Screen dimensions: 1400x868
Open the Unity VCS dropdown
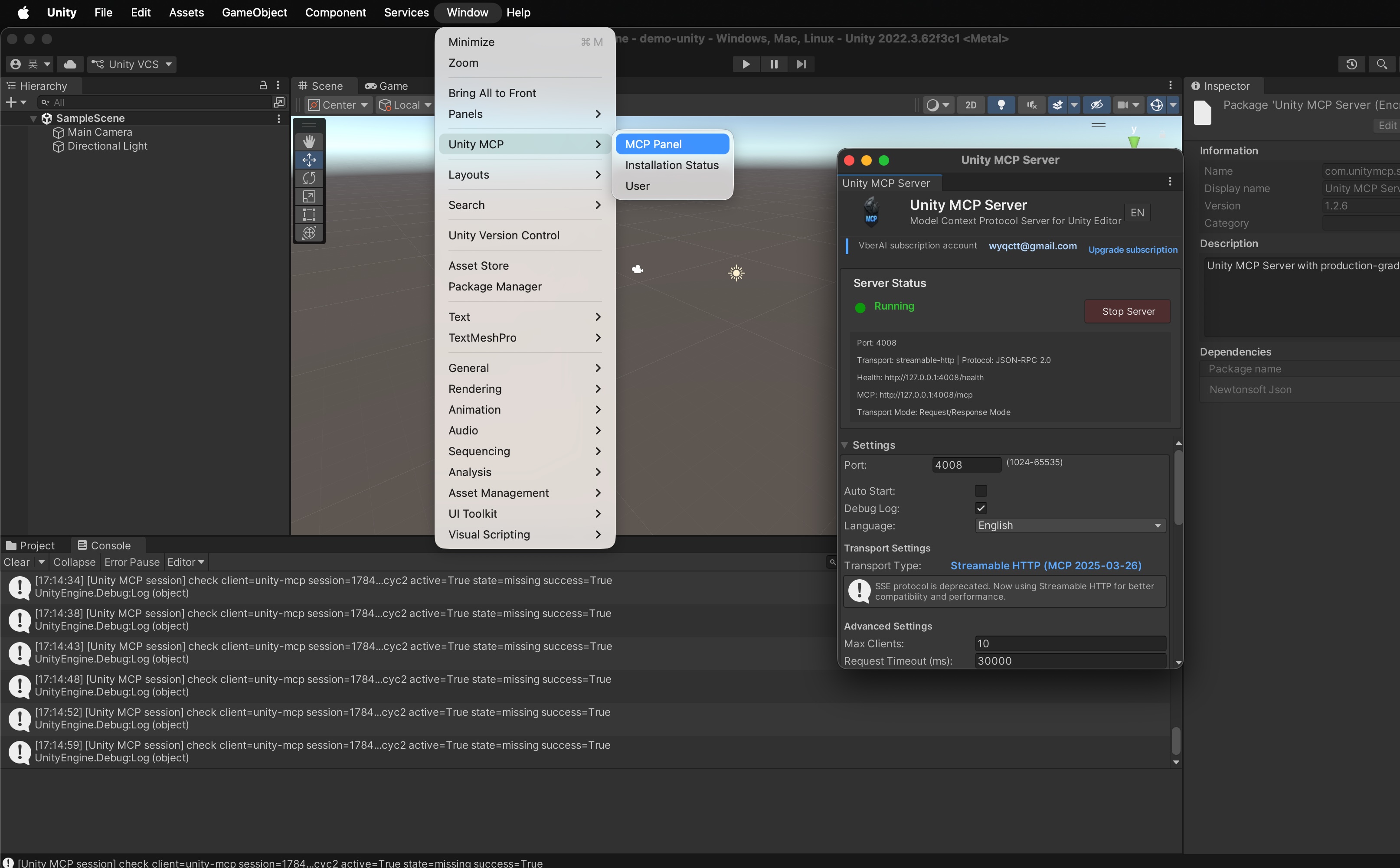(x=132, y=64)
